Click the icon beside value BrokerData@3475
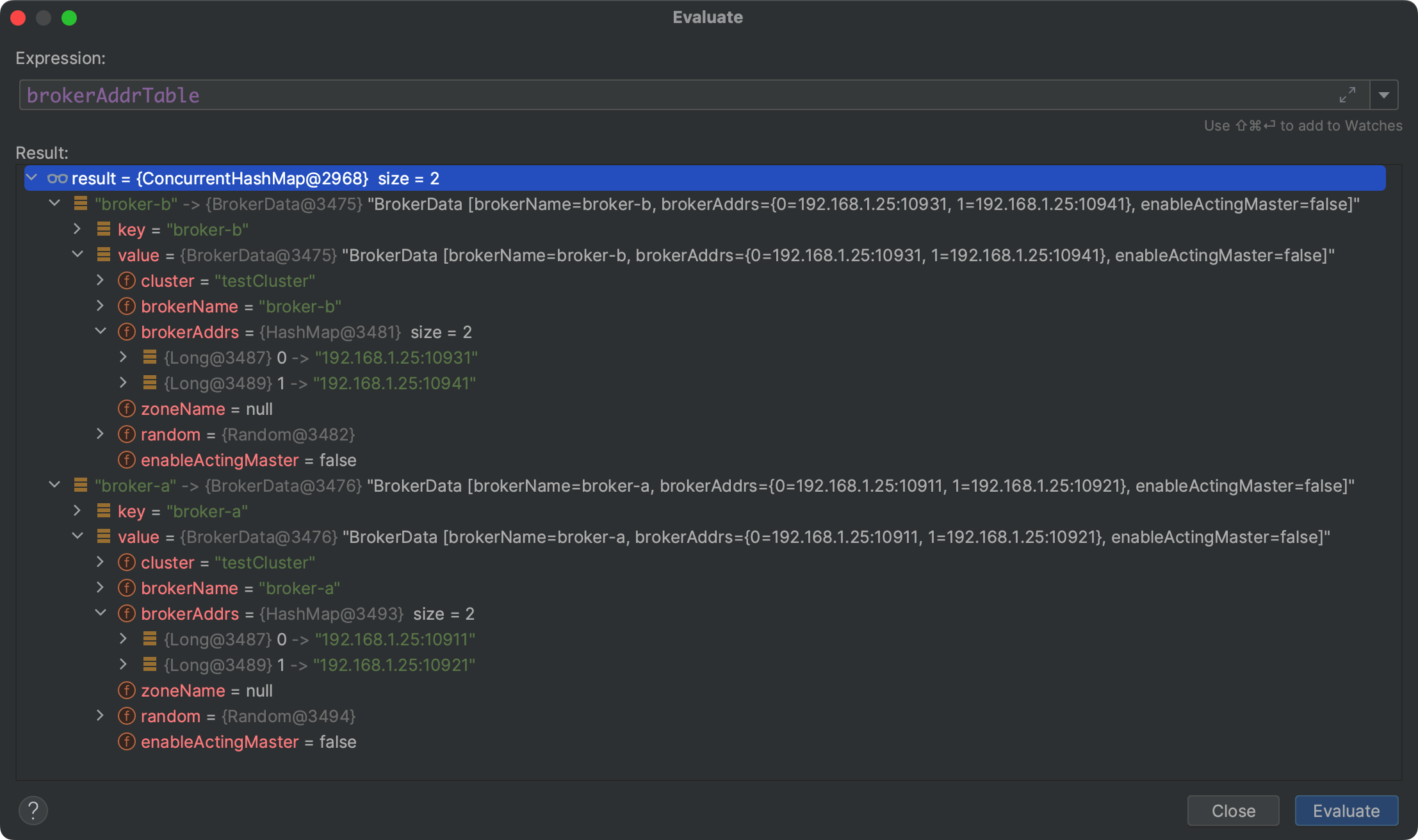The height and width of the screenshot is (840, 1418). [x=104, y=255]
